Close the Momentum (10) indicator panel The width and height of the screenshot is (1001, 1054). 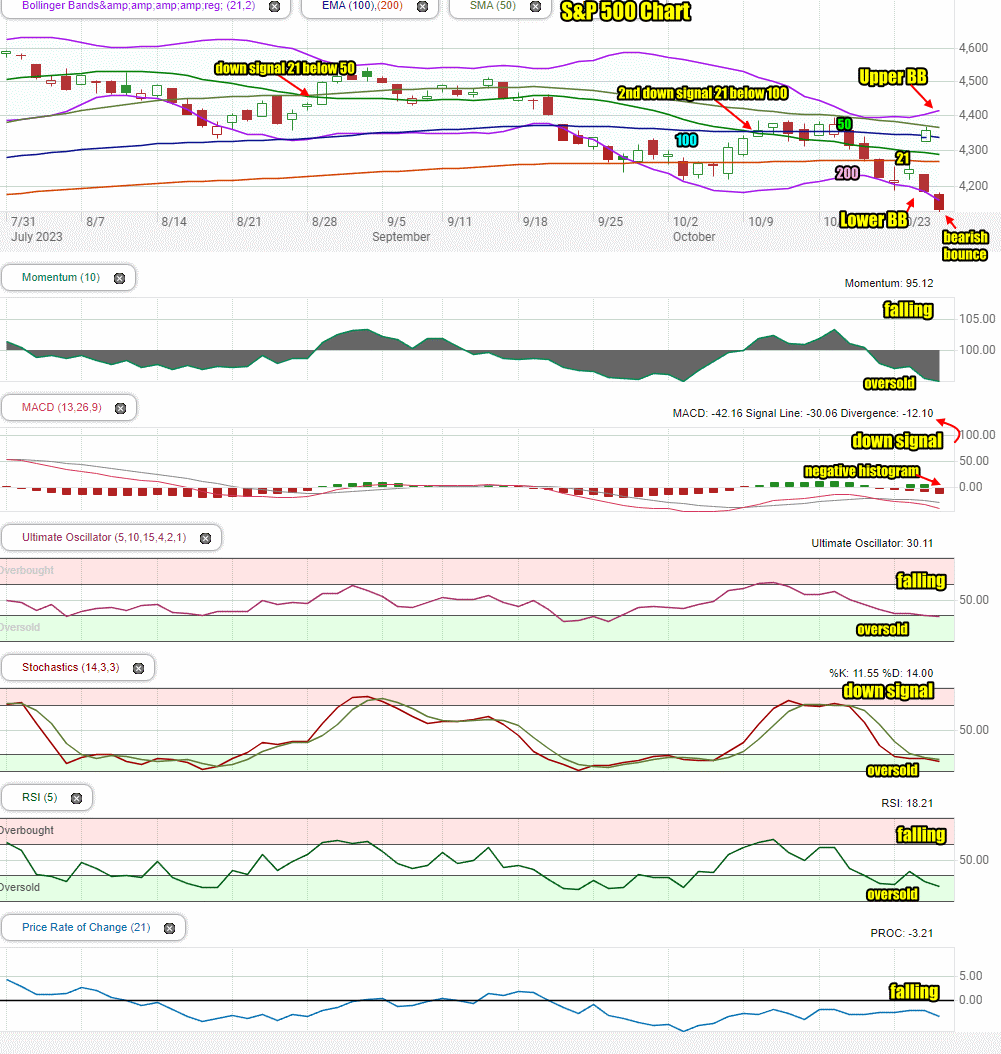(x=120, y=278)
